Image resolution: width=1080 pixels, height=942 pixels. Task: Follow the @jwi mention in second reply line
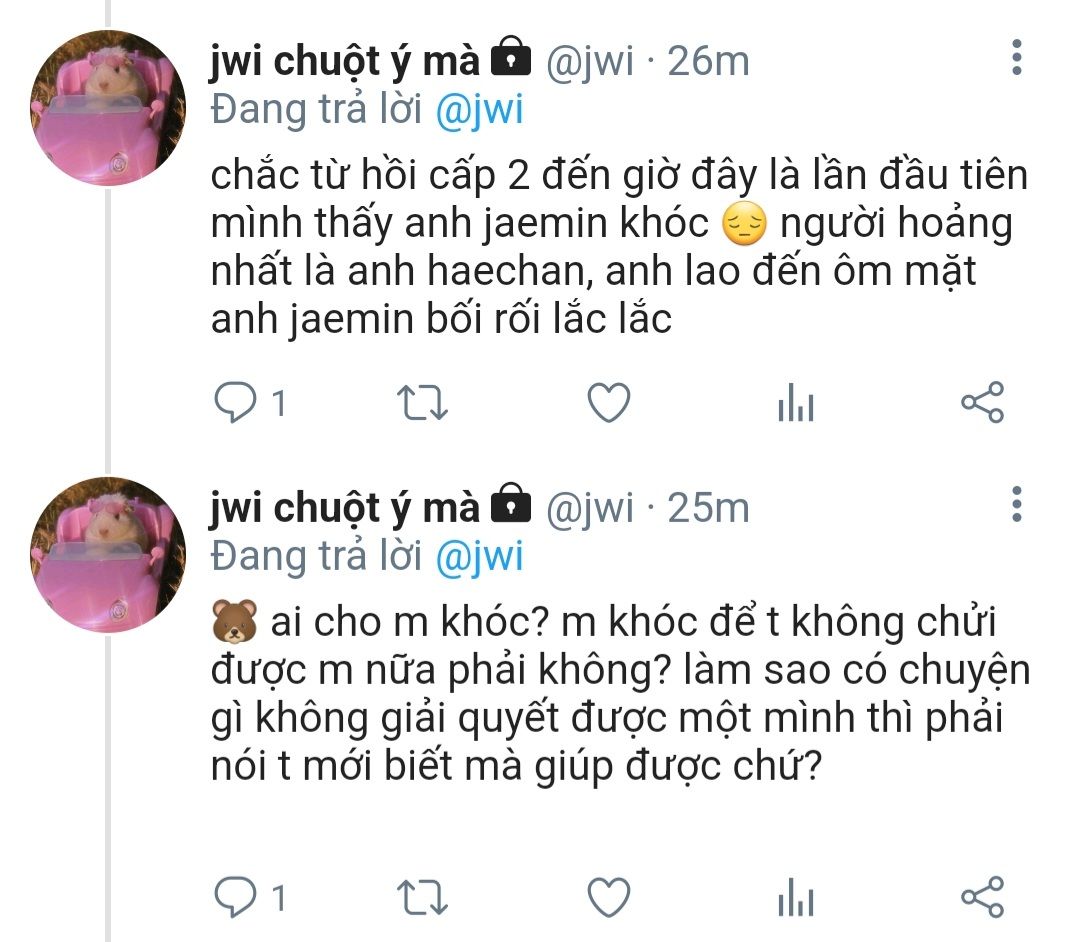[479, 557]
